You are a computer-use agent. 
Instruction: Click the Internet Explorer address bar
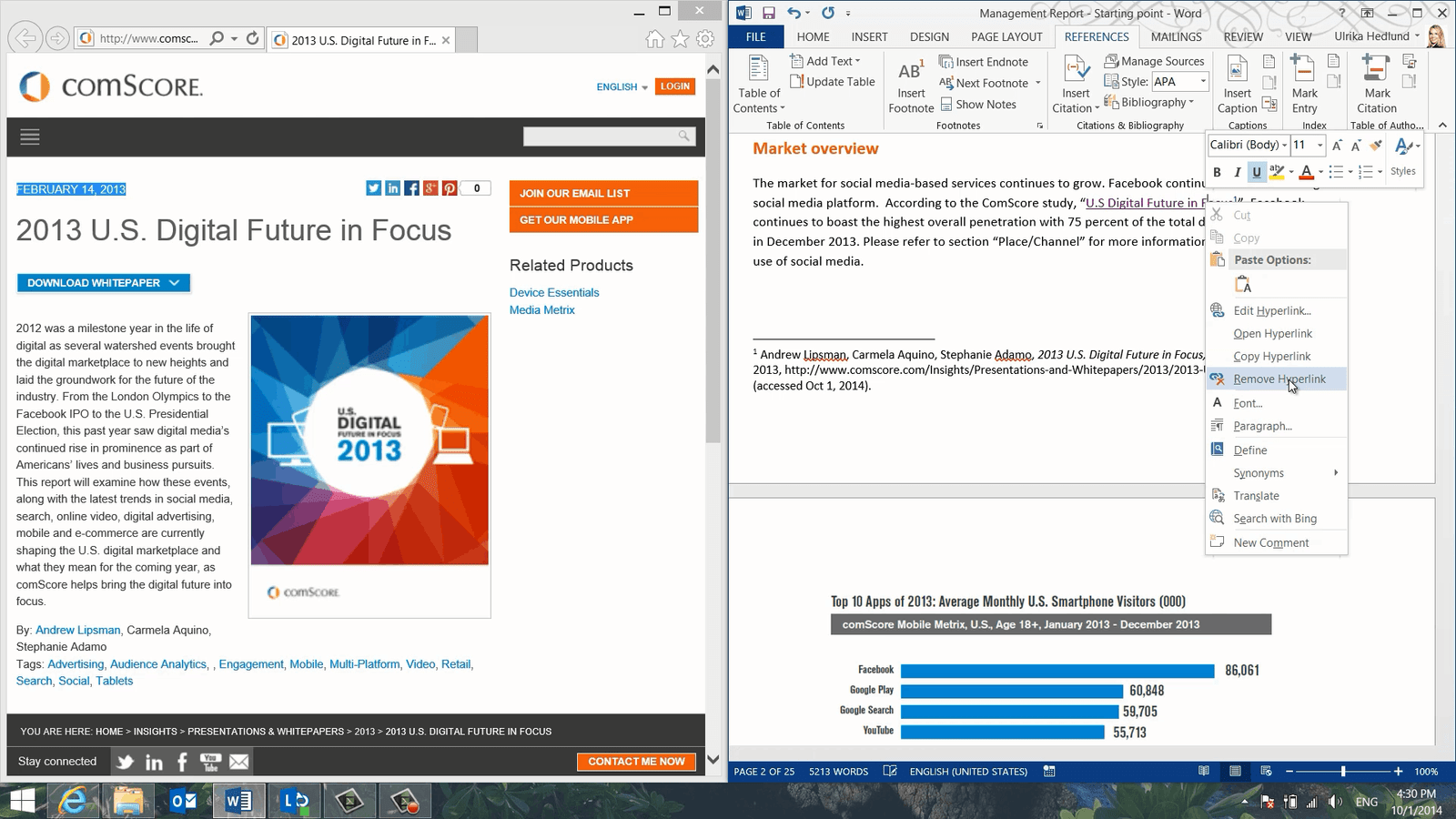(148, 38)
